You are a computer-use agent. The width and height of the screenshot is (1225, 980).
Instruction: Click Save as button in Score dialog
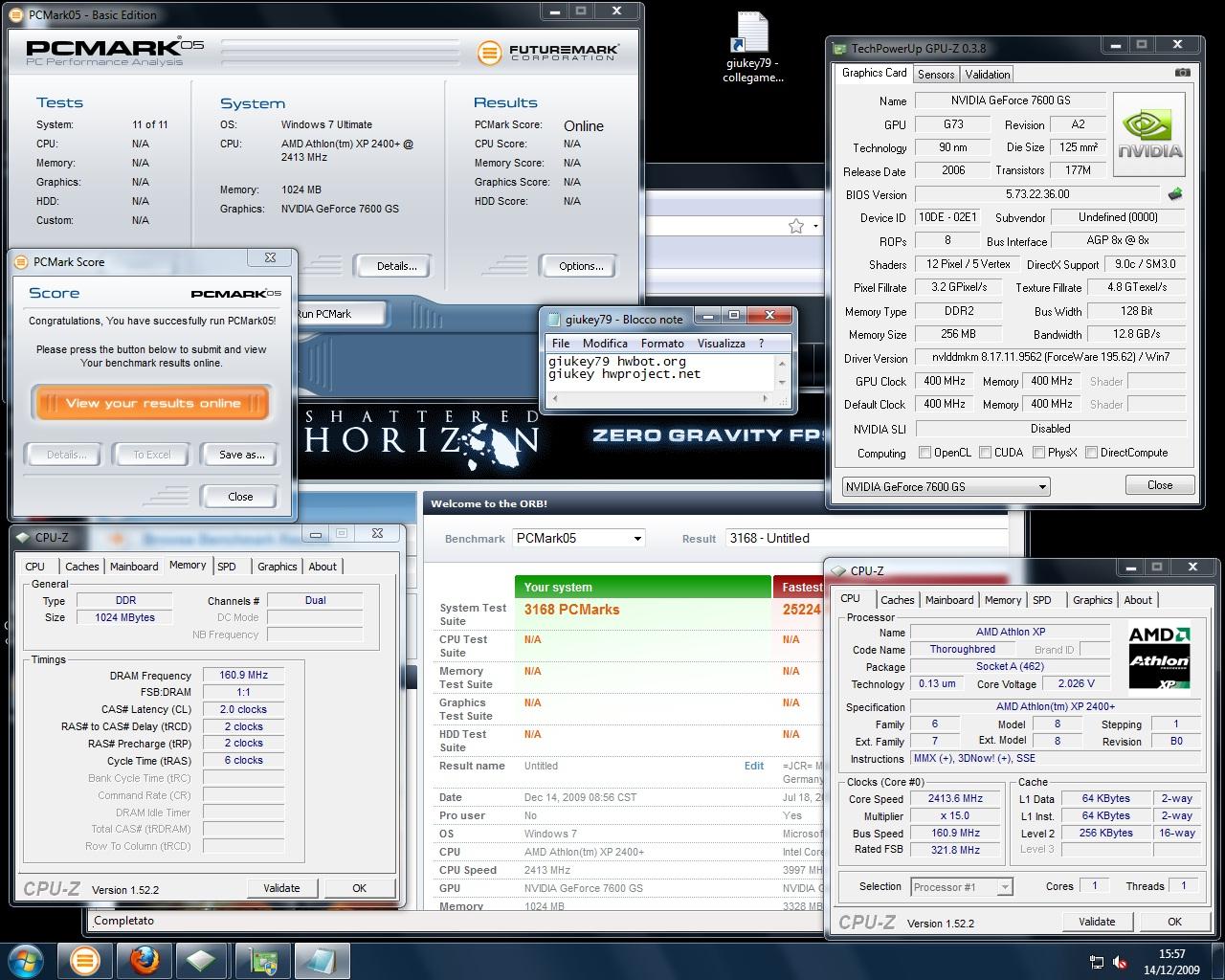click(x=241, y=455)
